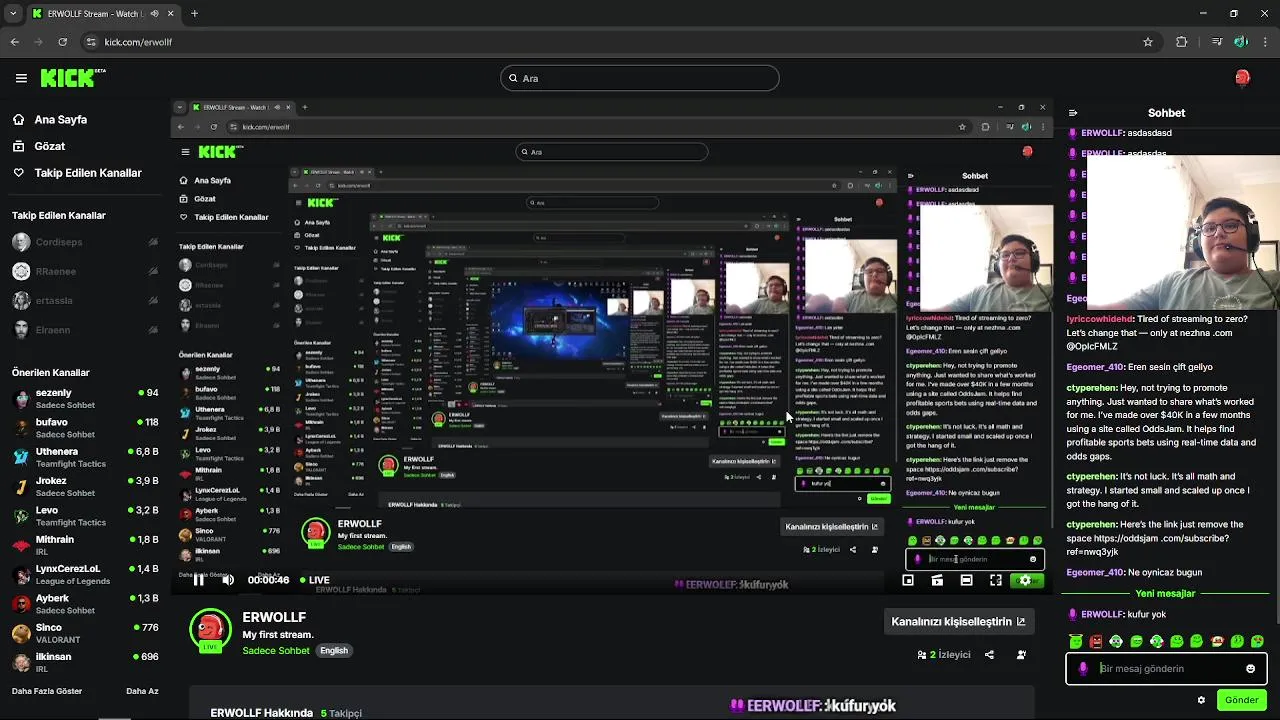Screen dimensions: 1280x720
Task: Open recommended channel ikinsan
Action: (x=84, y=662)
